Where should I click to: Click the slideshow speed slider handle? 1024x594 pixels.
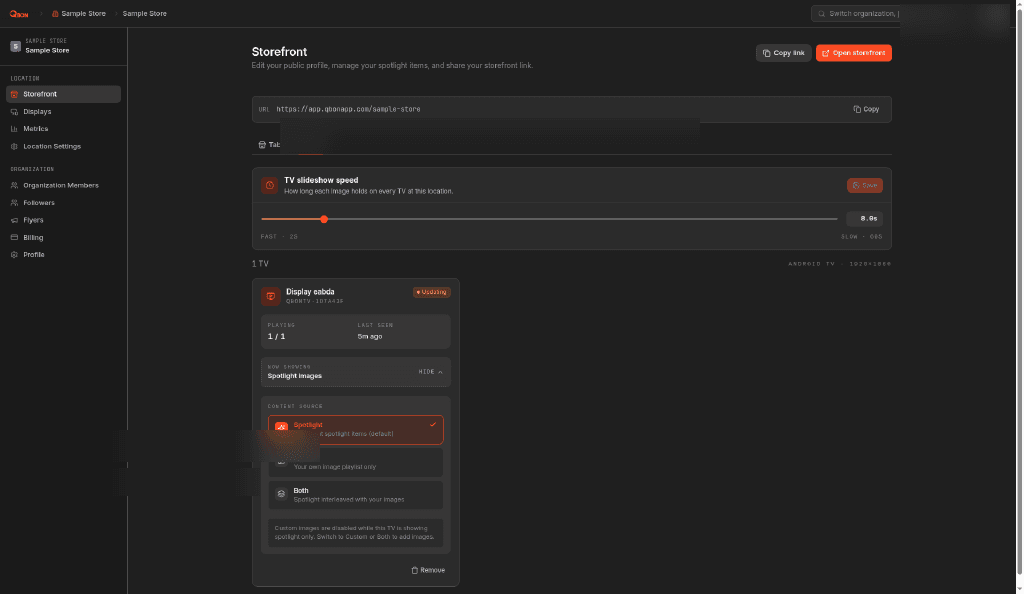(x=324, y=219)
